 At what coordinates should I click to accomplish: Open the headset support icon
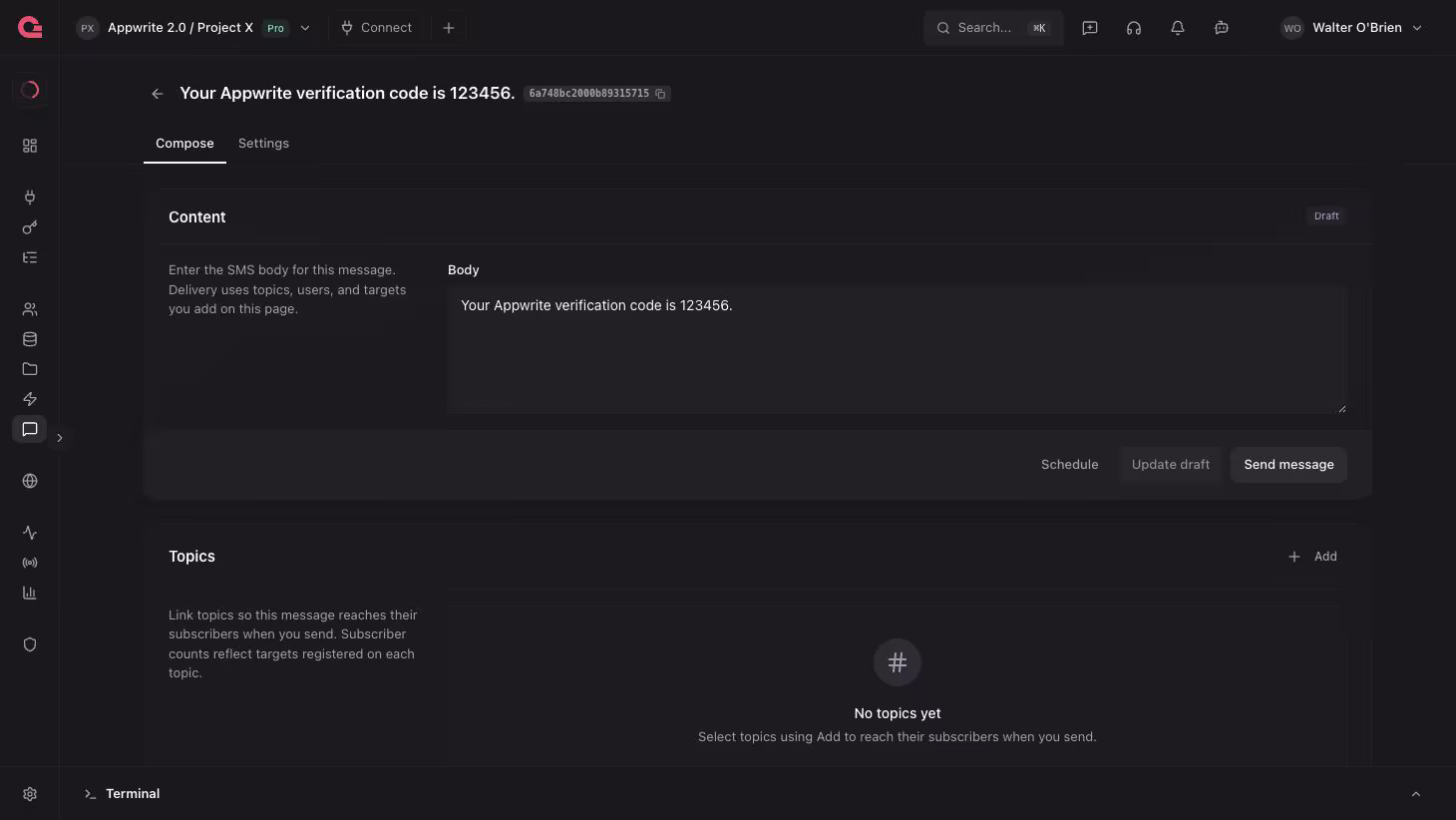click(1134, 28)
